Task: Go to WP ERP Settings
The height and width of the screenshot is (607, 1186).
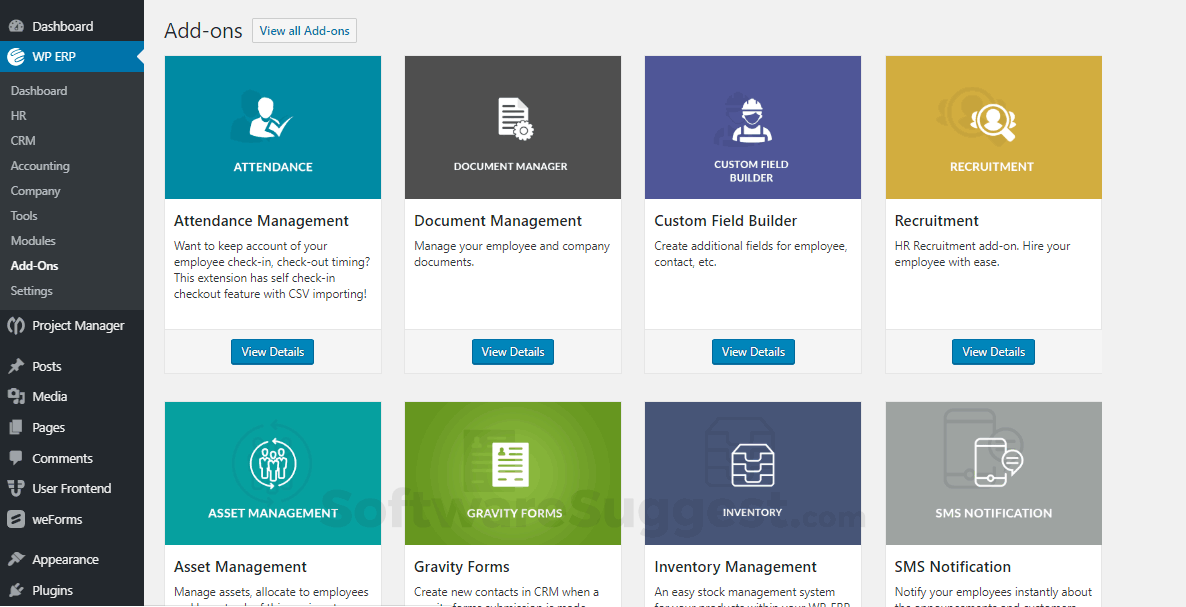Action: point(31,290)
